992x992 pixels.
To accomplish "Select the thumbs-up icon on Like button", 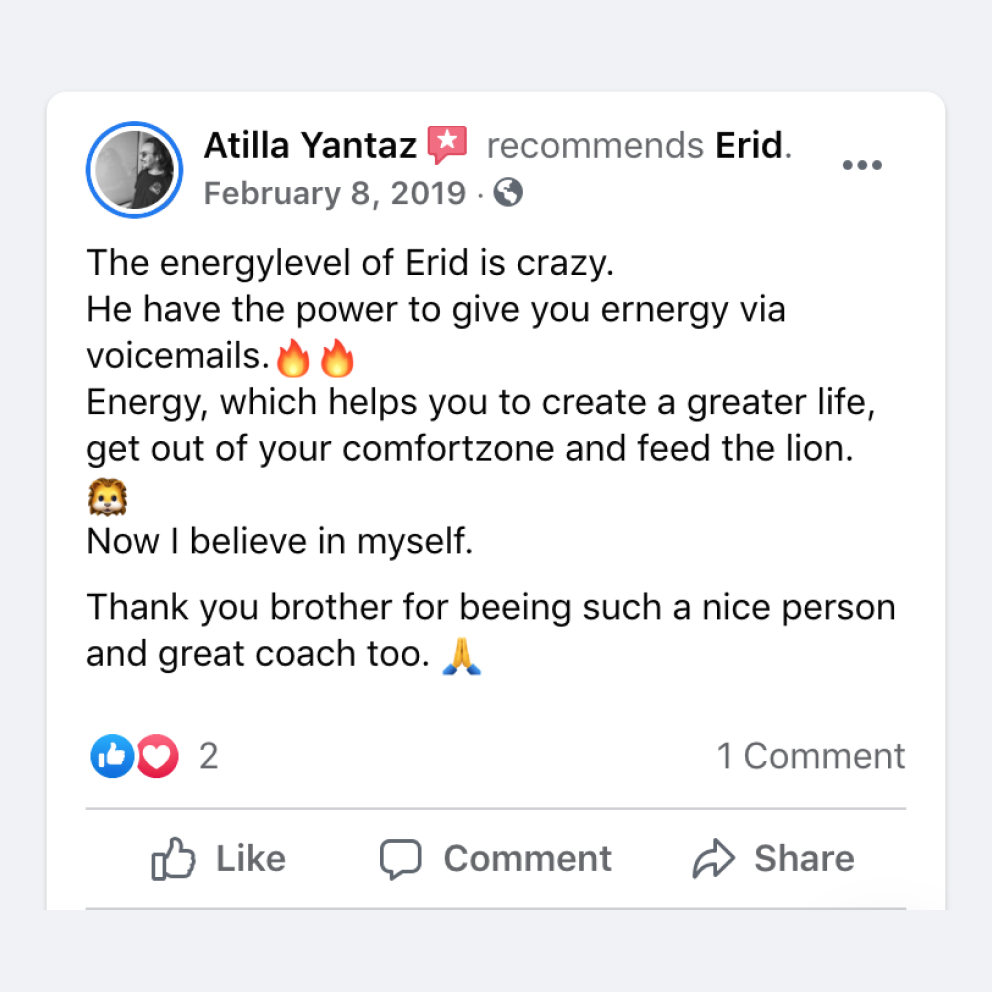I will (x=172, y=858).
